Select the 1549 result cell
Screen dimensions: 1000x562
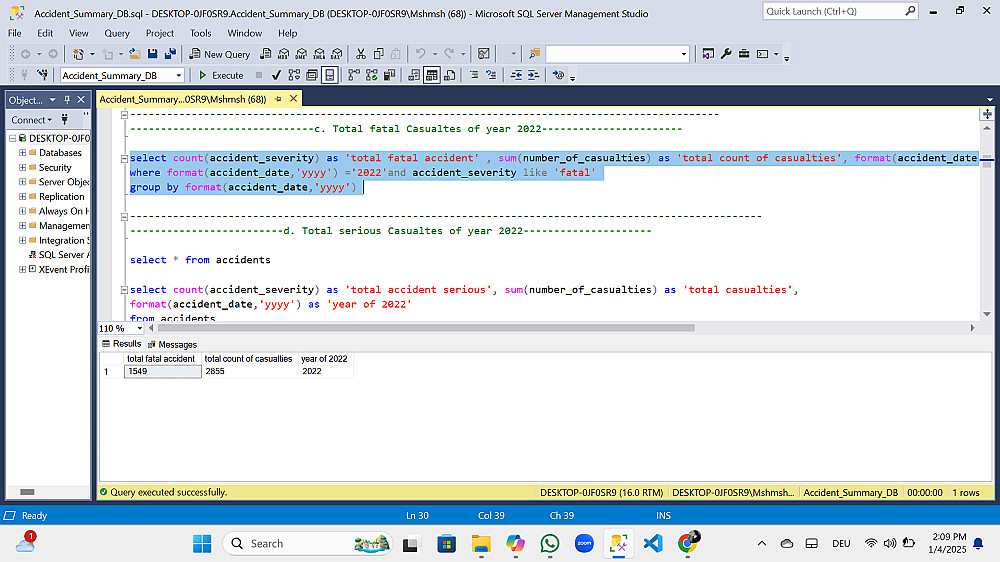pos(162,371)
